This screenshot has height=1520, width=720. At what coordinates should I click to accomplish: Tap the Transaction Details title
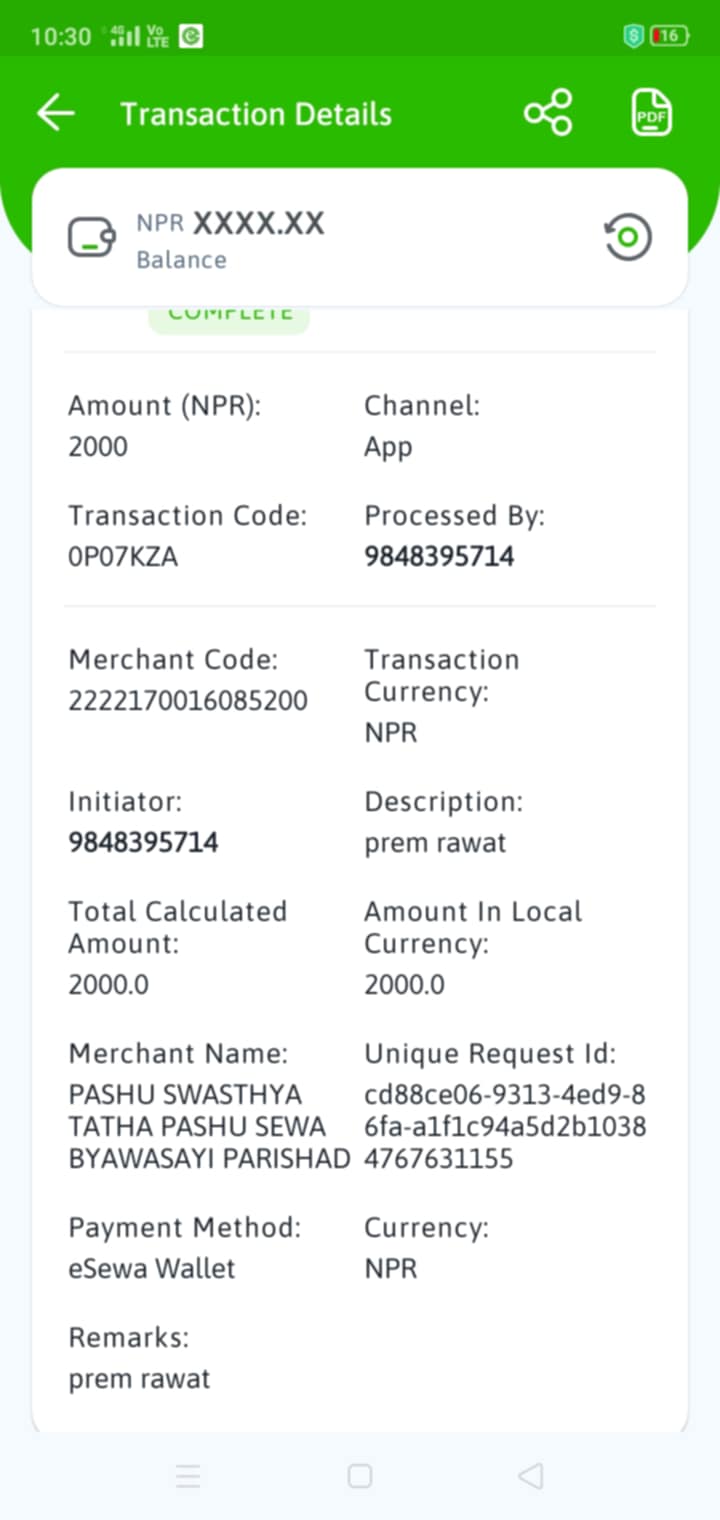click(256, 114)
